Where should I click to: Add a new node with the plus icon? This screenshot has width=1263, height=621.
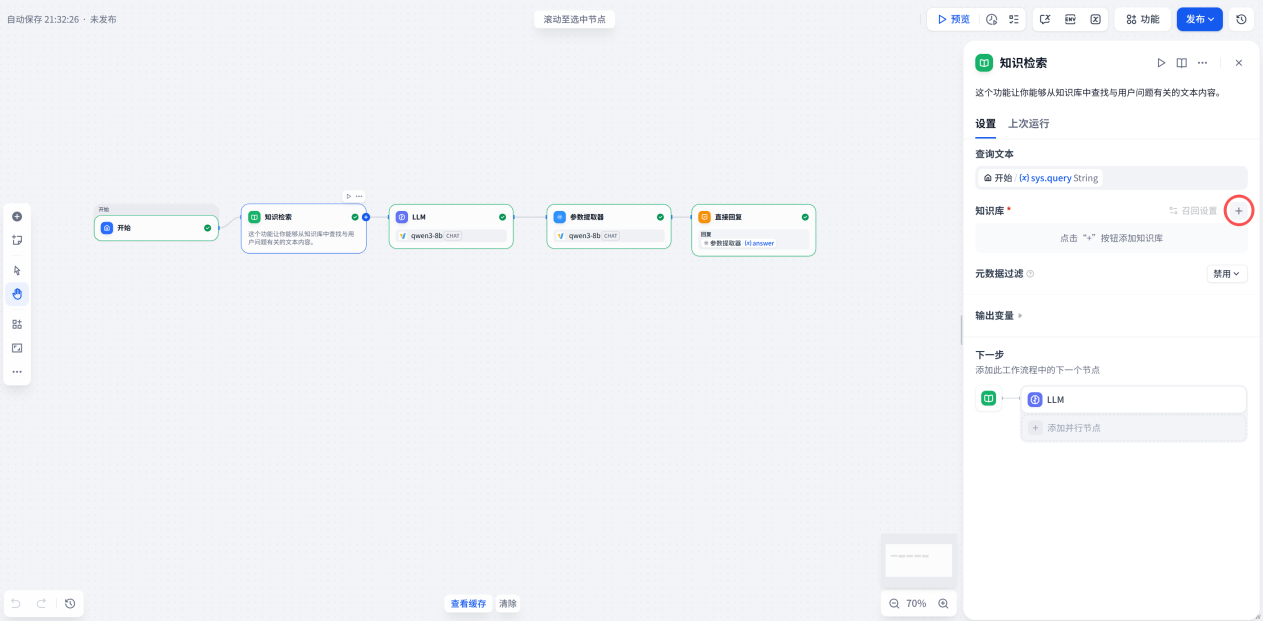pyautogui.click(x=17, y=217)
